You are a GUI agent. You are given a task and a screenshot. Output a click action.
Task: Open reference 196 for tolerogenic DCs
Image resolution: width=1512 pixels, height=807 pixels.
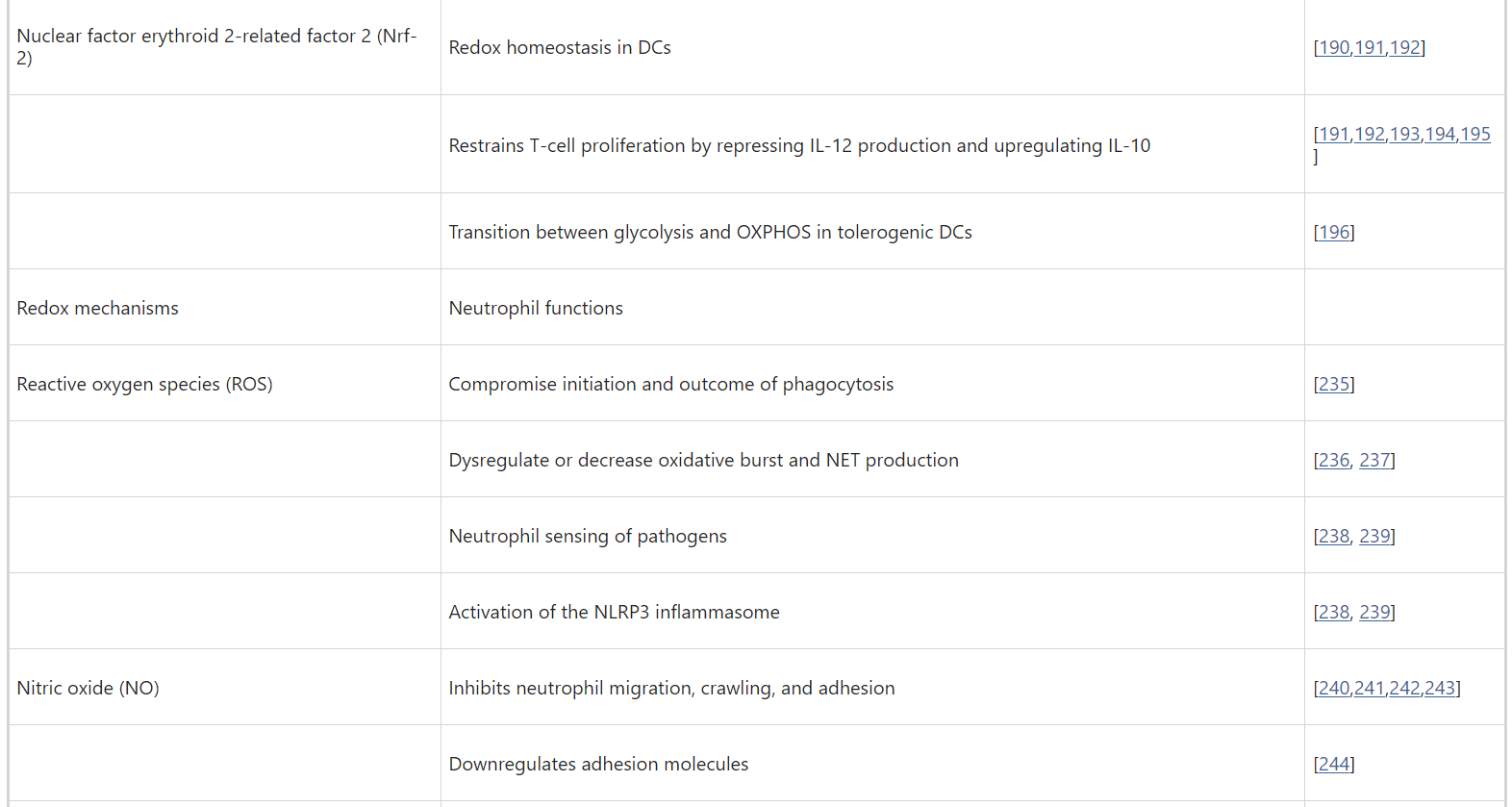1334,233
